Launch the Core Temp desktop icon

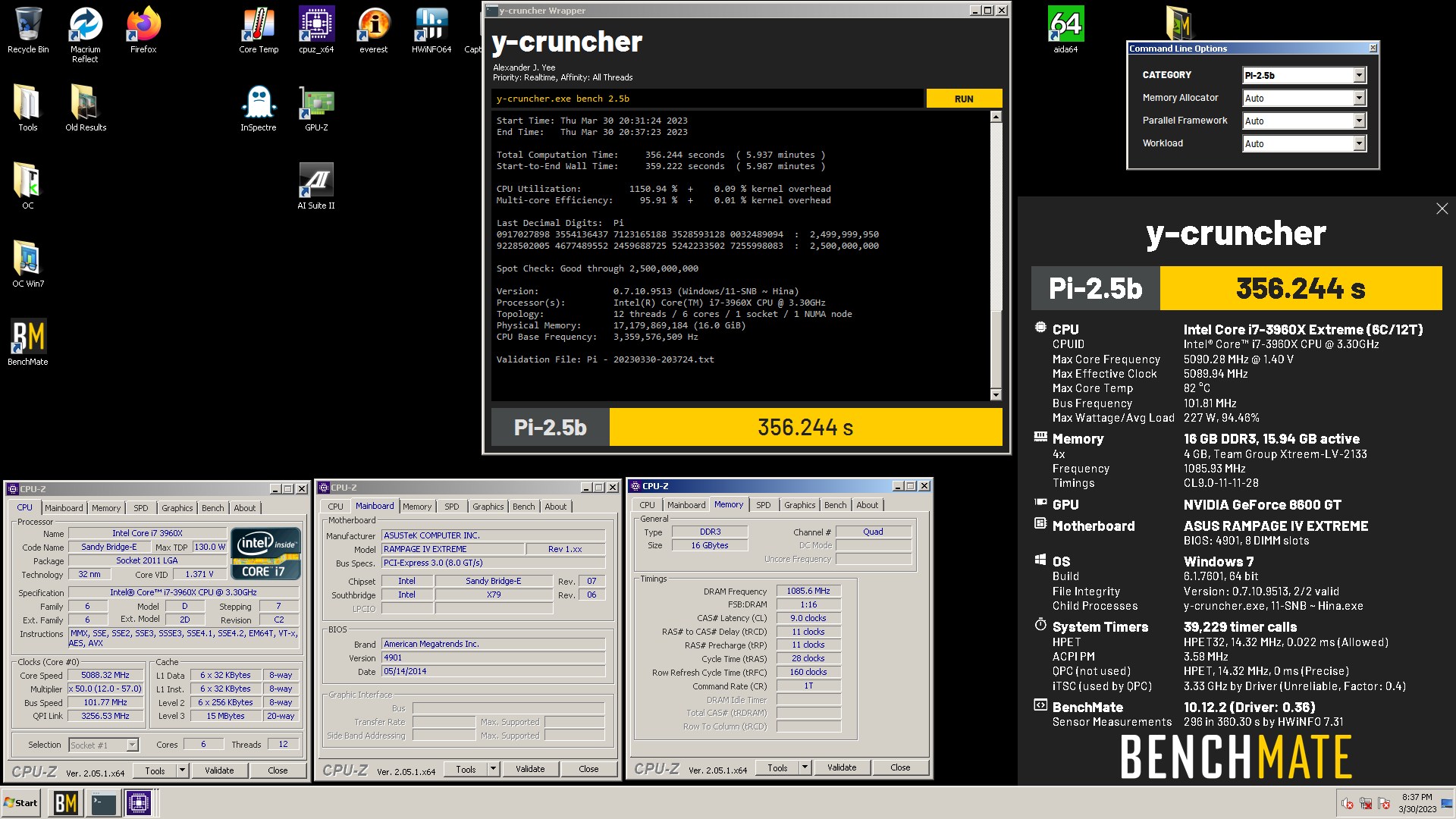pos(259,30)
